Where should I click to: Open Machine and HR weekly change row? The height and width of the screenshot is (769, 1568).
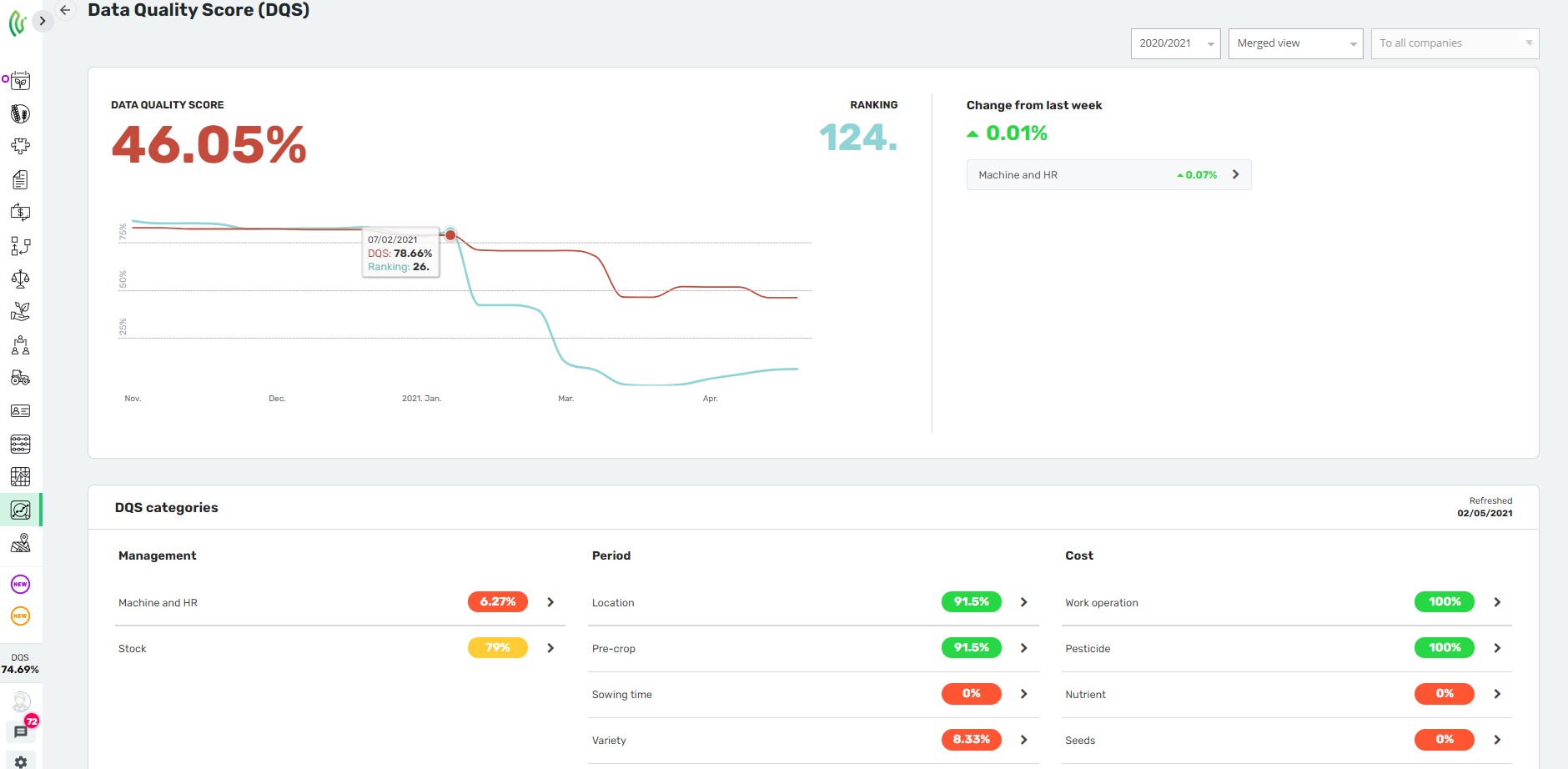coord(1108,175)
